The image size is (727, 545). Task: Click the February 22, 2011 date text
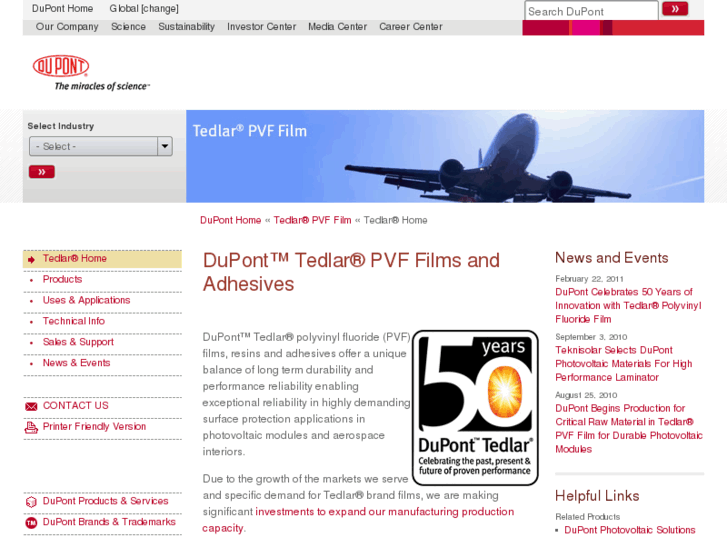589,279
